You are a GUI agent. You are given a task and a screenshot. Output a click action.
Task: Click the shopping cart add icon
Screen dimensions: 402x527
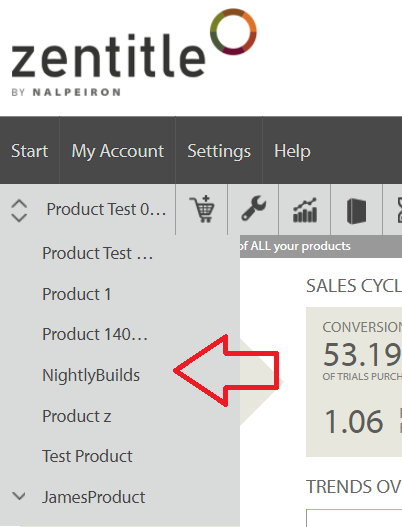tap(202, 209)
